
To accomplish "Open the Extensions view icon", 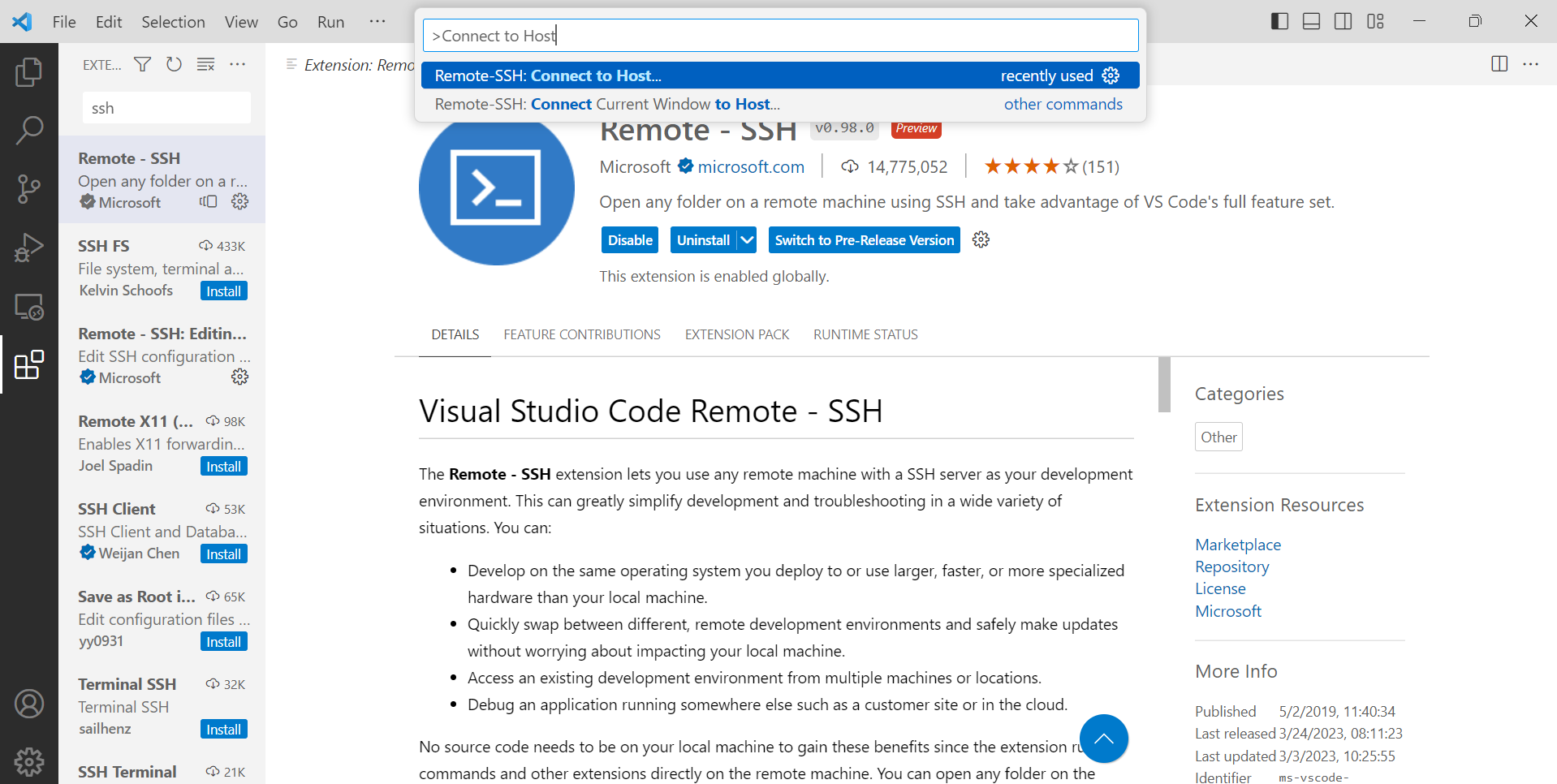I will tap(29, 364).
